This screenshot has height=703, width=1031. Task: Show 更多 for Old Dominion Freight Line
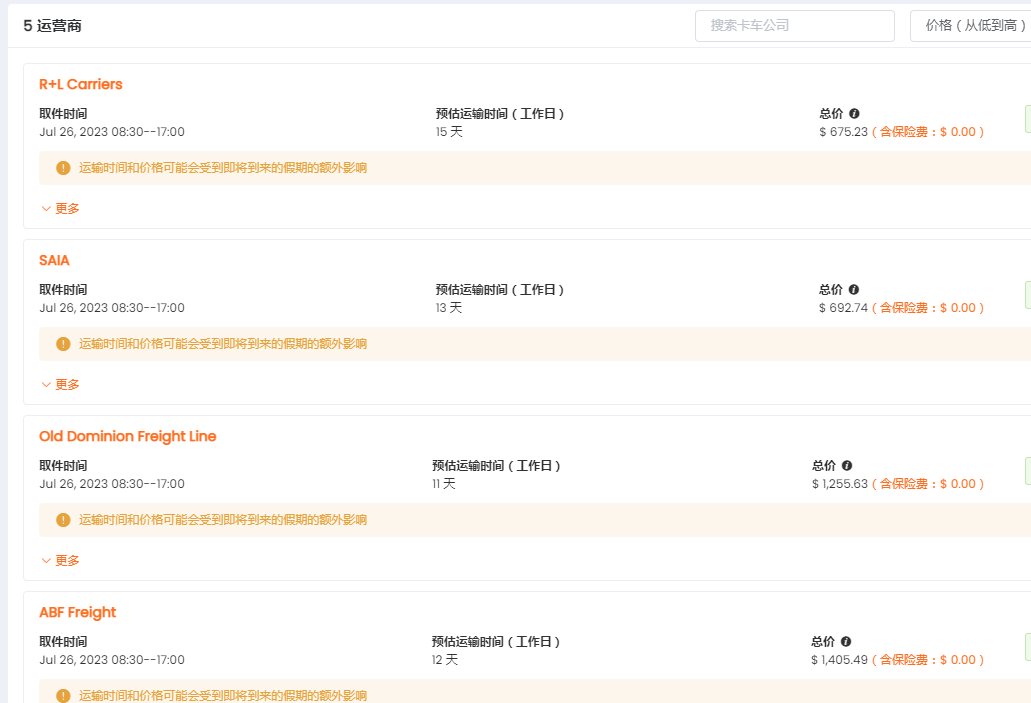point(60,561)
